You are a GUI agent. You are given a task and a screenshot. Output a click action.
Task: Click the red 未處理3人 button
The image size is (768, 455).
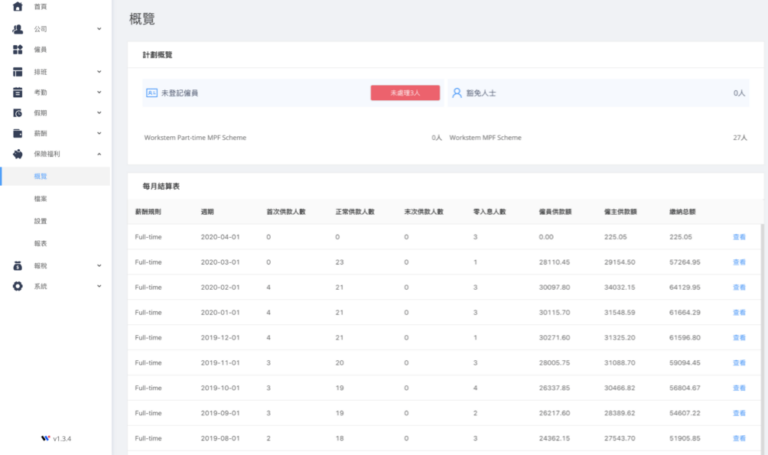coord(405,92)
